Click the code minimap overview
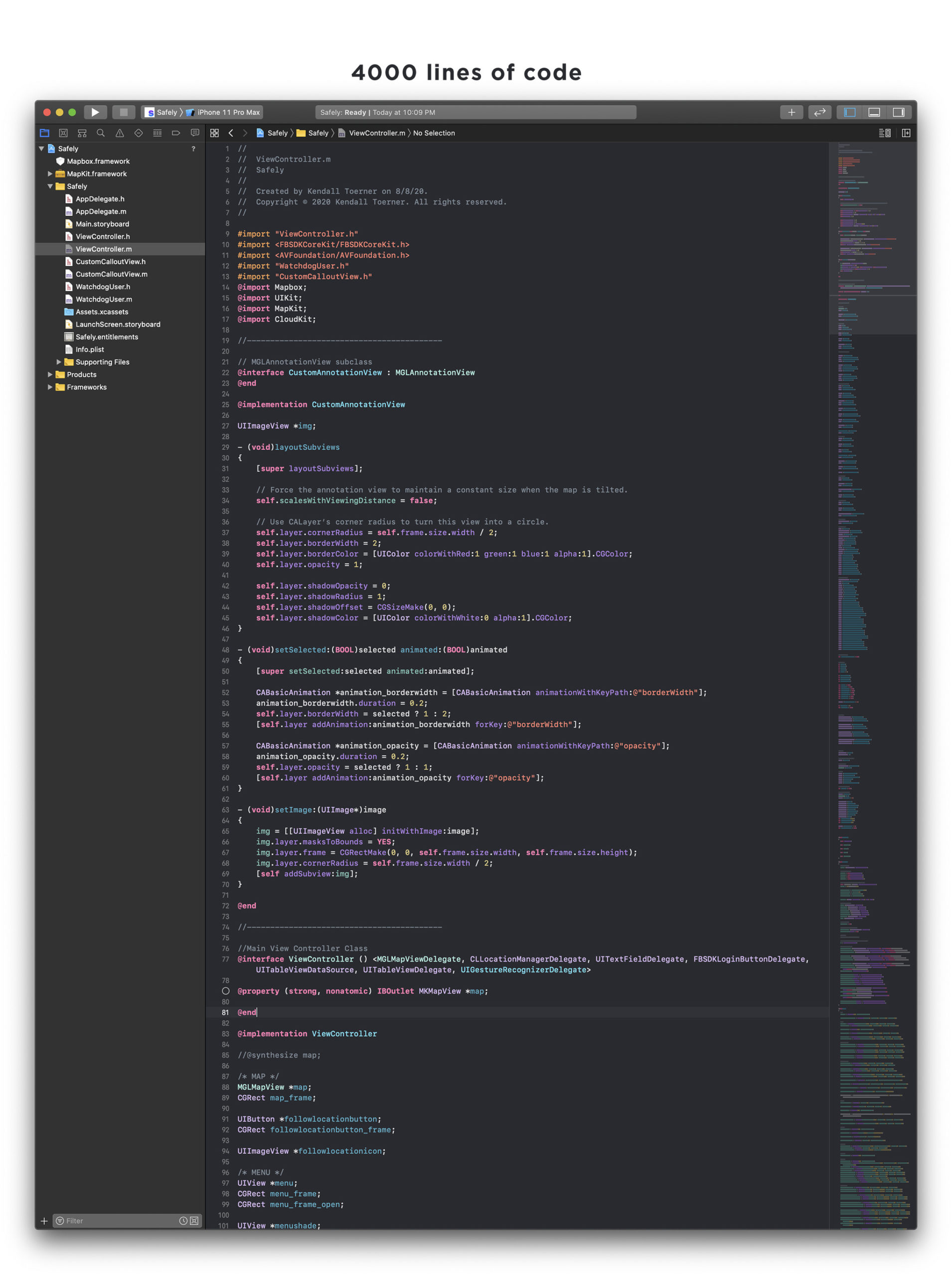 pos(872,685)
